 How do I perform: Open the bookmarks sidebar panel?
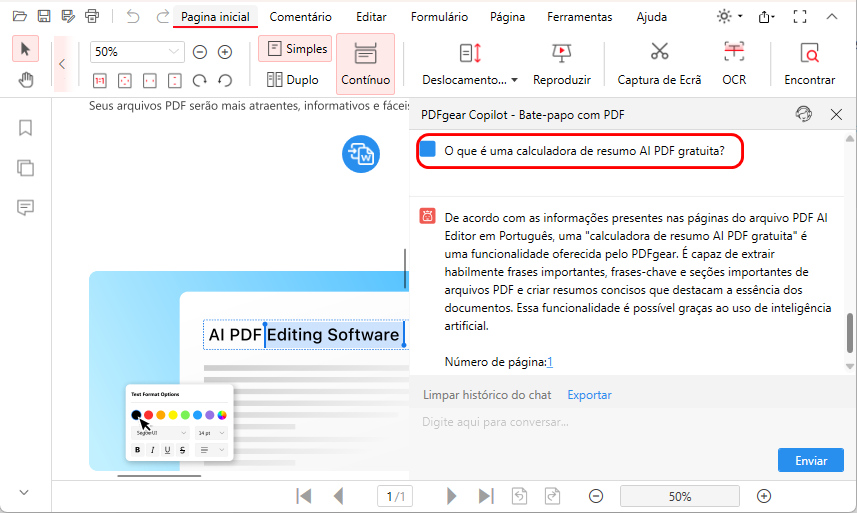click(x=25, y=128)
